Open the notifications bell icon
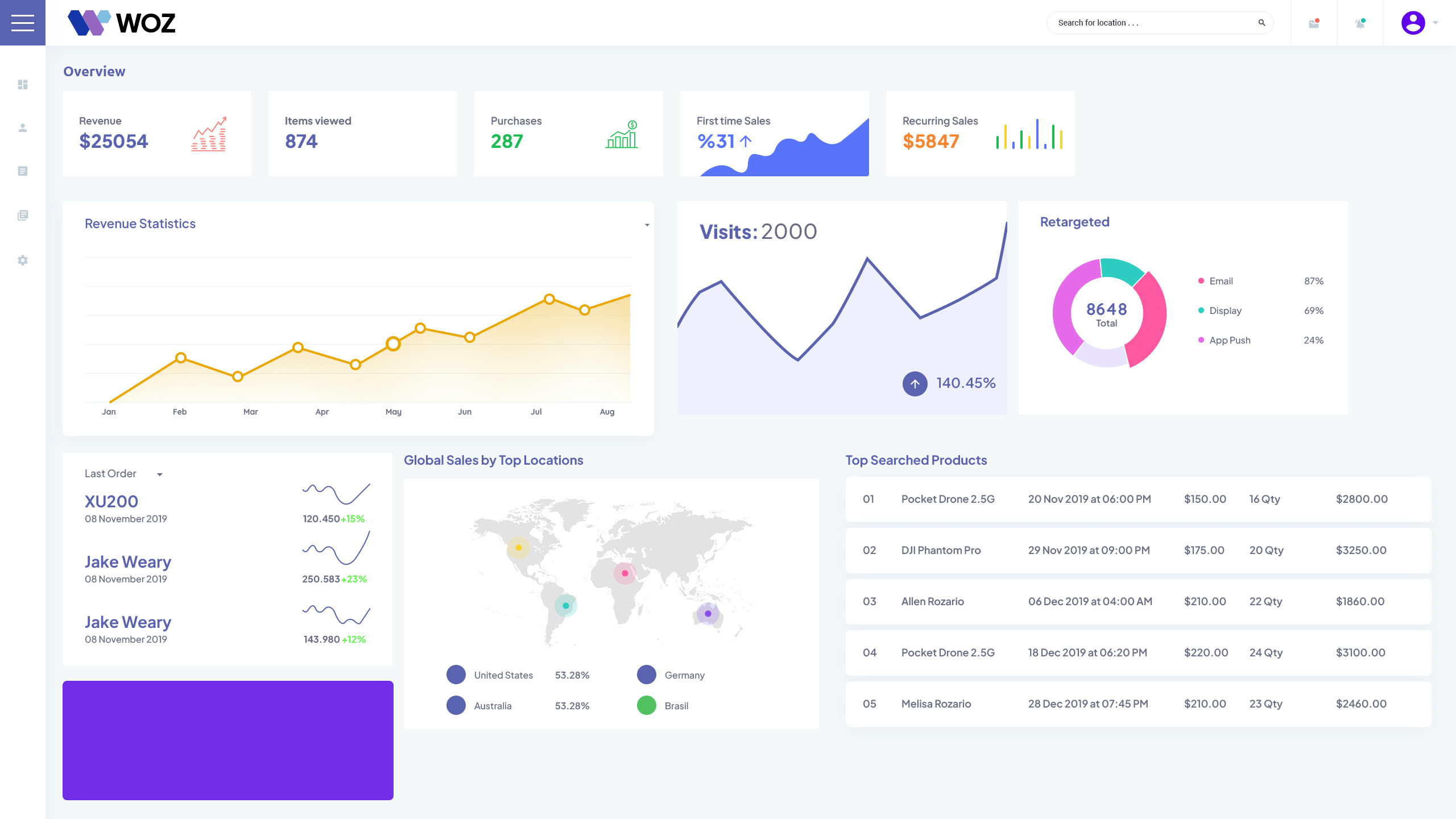 click(x=1360, y=23)
